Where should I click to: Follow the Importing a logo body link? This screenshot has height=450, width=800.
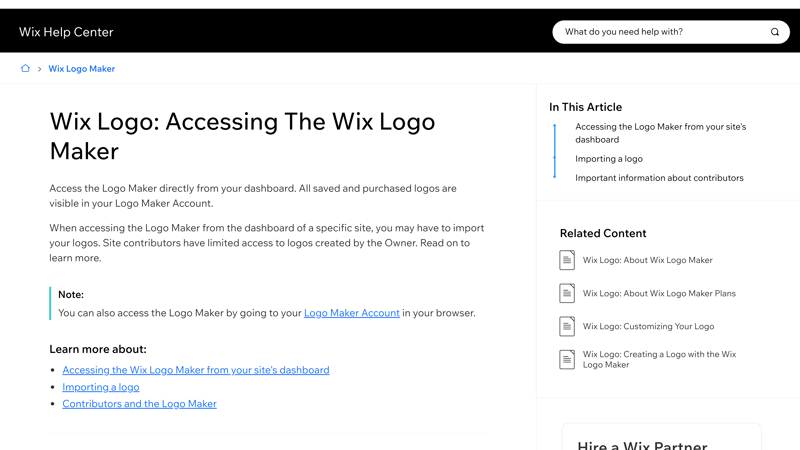[101, 387]
